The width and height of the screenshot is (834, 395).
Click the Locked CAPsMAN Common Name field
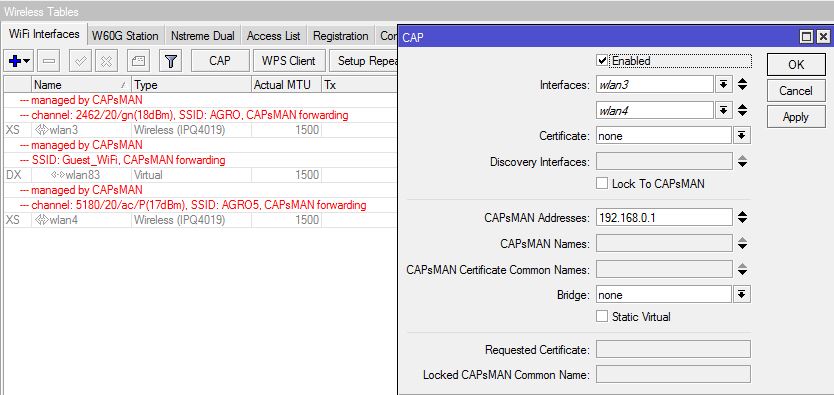(x=673, y=374)
